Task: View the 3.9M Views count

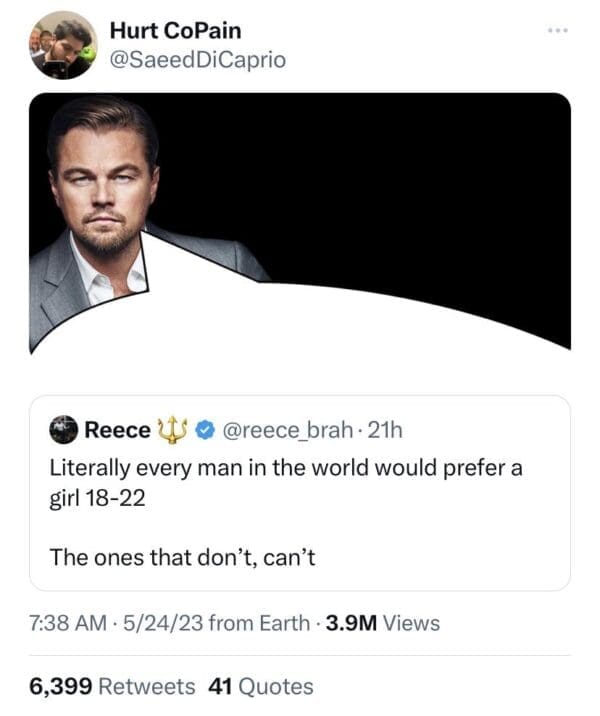Action: (x=380, y=623)
